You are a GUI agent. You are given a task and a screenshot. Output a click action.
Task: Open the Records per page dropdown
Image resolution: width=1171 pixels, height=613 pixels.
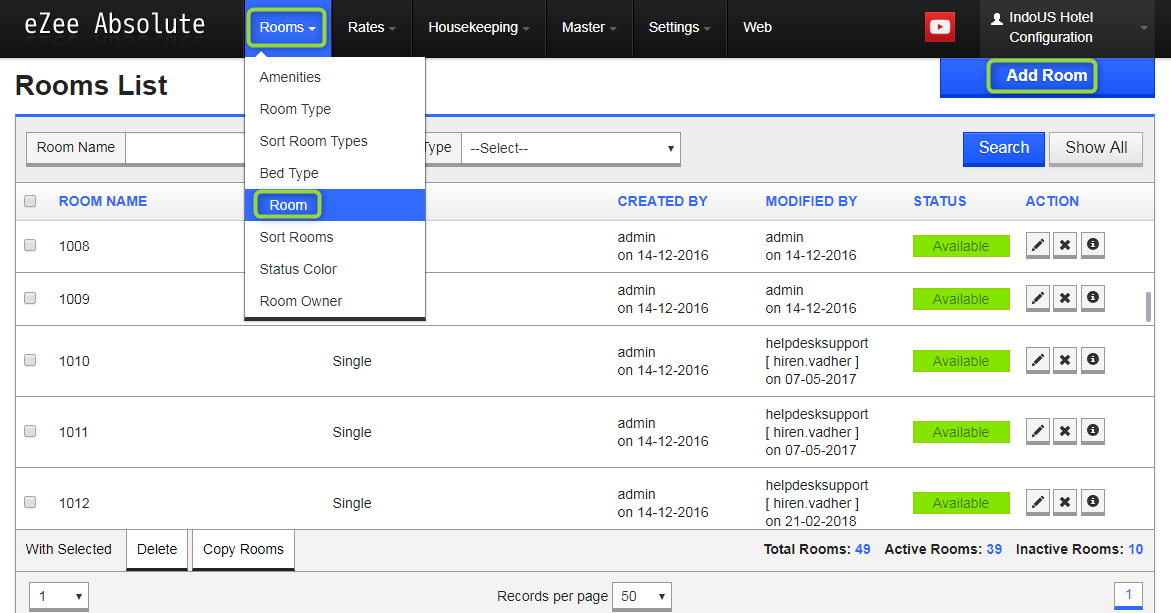coord(642,596)
